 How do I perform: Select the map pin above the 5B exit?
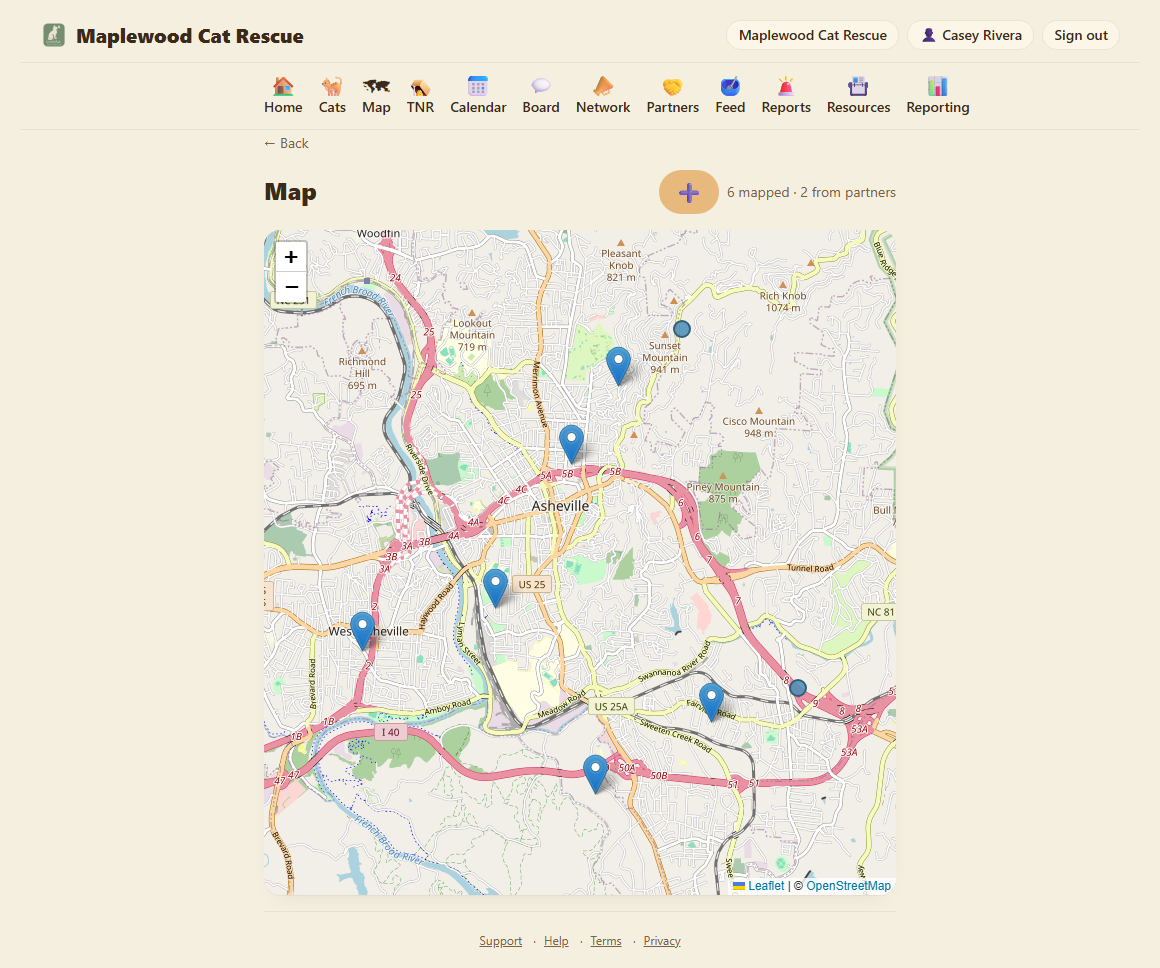coord(571,443)
